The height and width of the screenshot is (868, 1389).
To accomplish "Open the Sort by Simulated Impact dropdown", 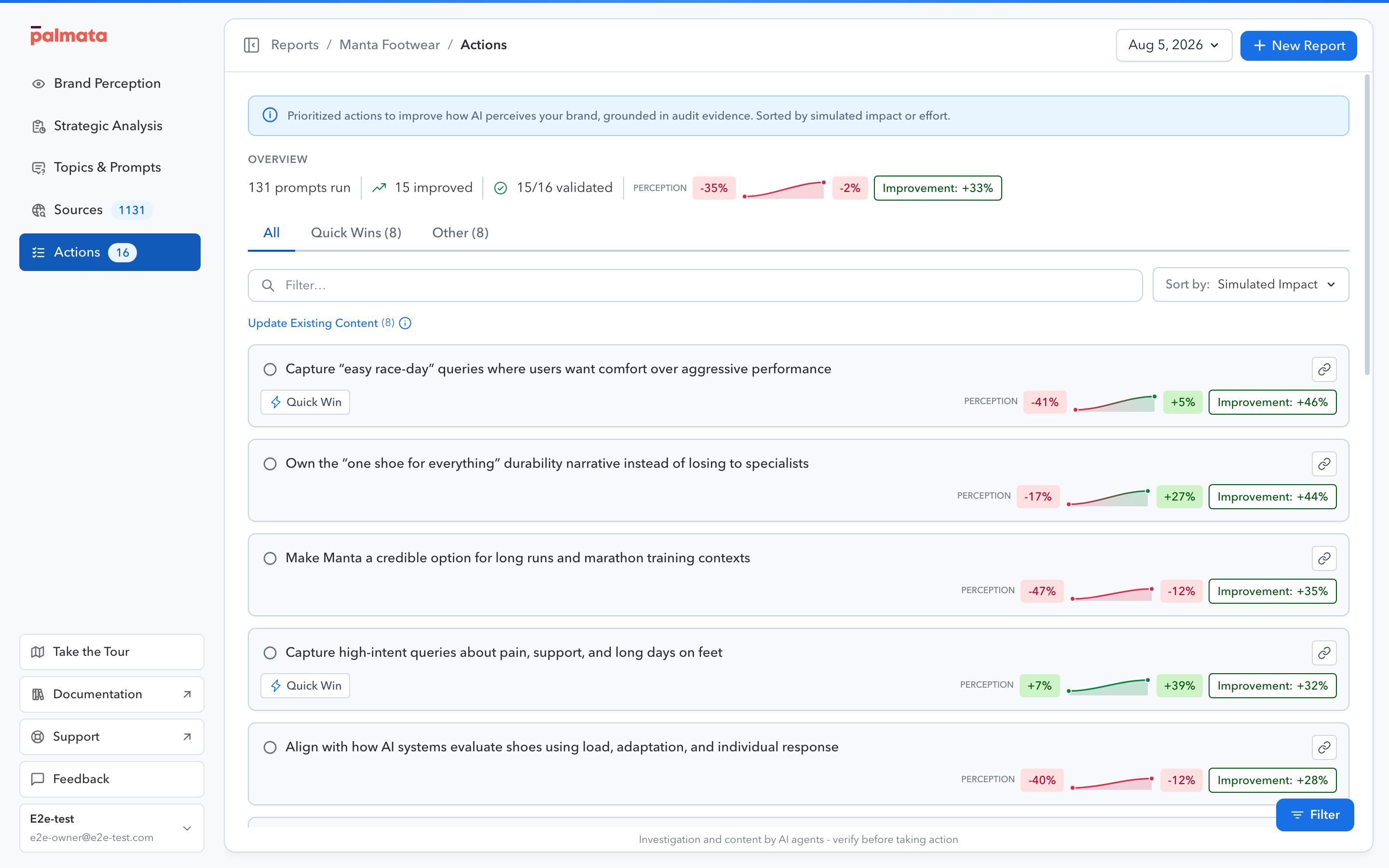I will 1251,285.
